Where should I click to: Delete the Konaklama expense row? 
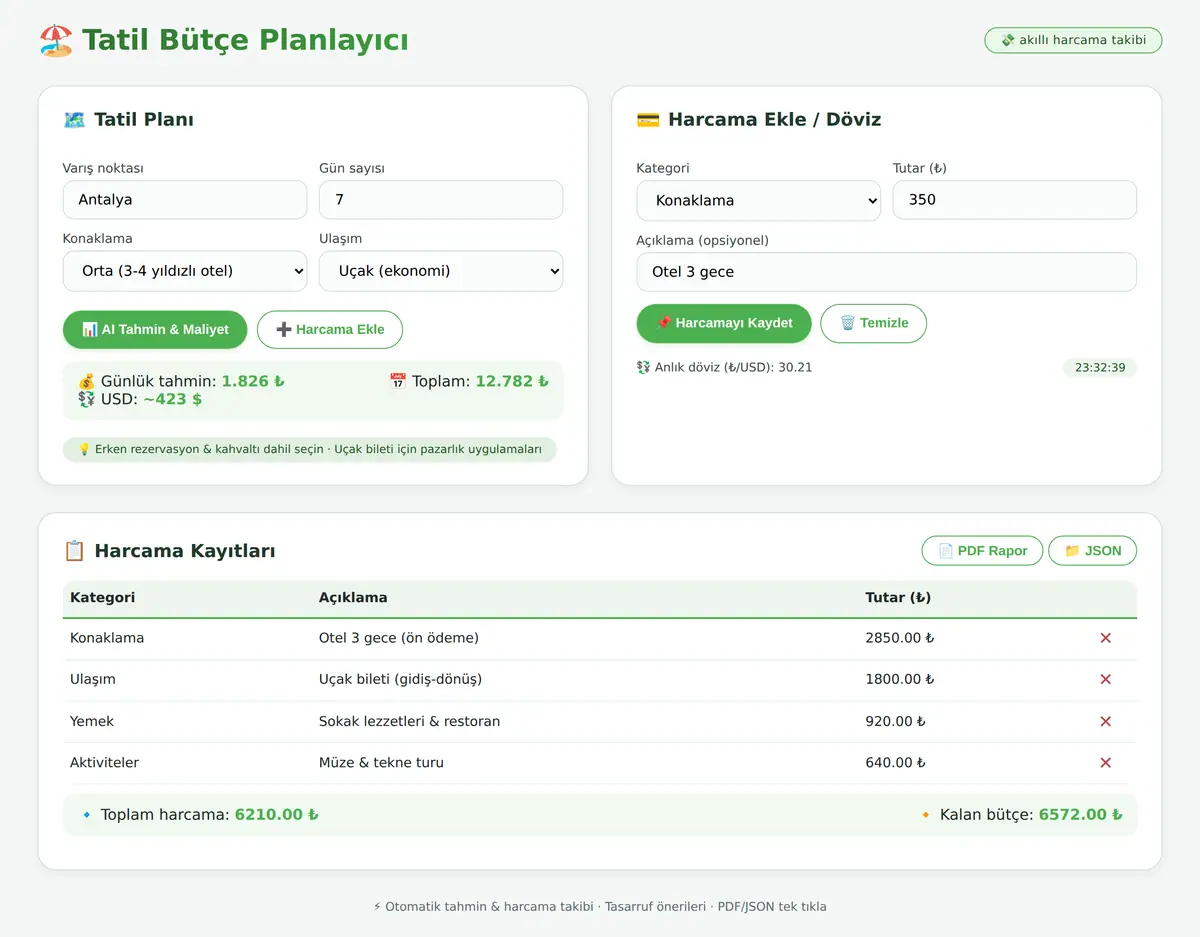1105,638
